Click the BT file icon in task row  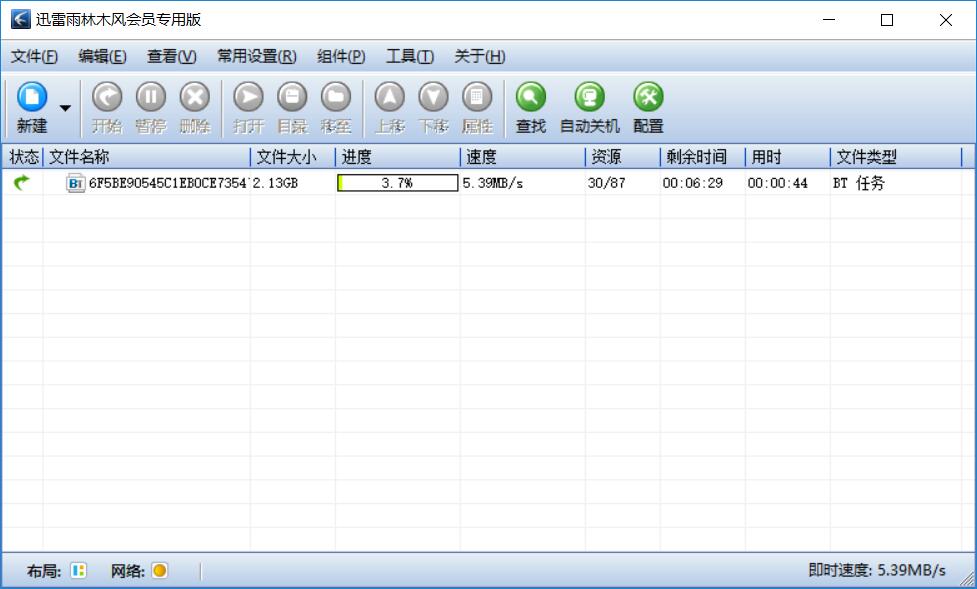[x=75, y=183]
